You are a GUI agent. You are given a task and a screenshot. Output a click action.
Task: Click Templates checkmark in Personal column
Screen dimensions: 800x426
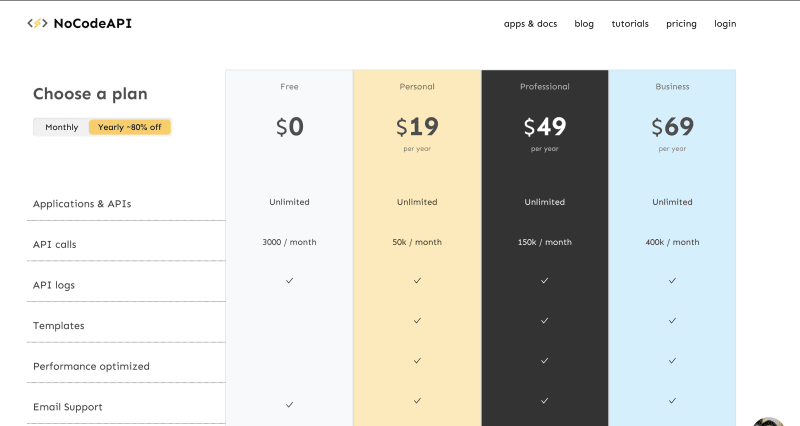417,321
